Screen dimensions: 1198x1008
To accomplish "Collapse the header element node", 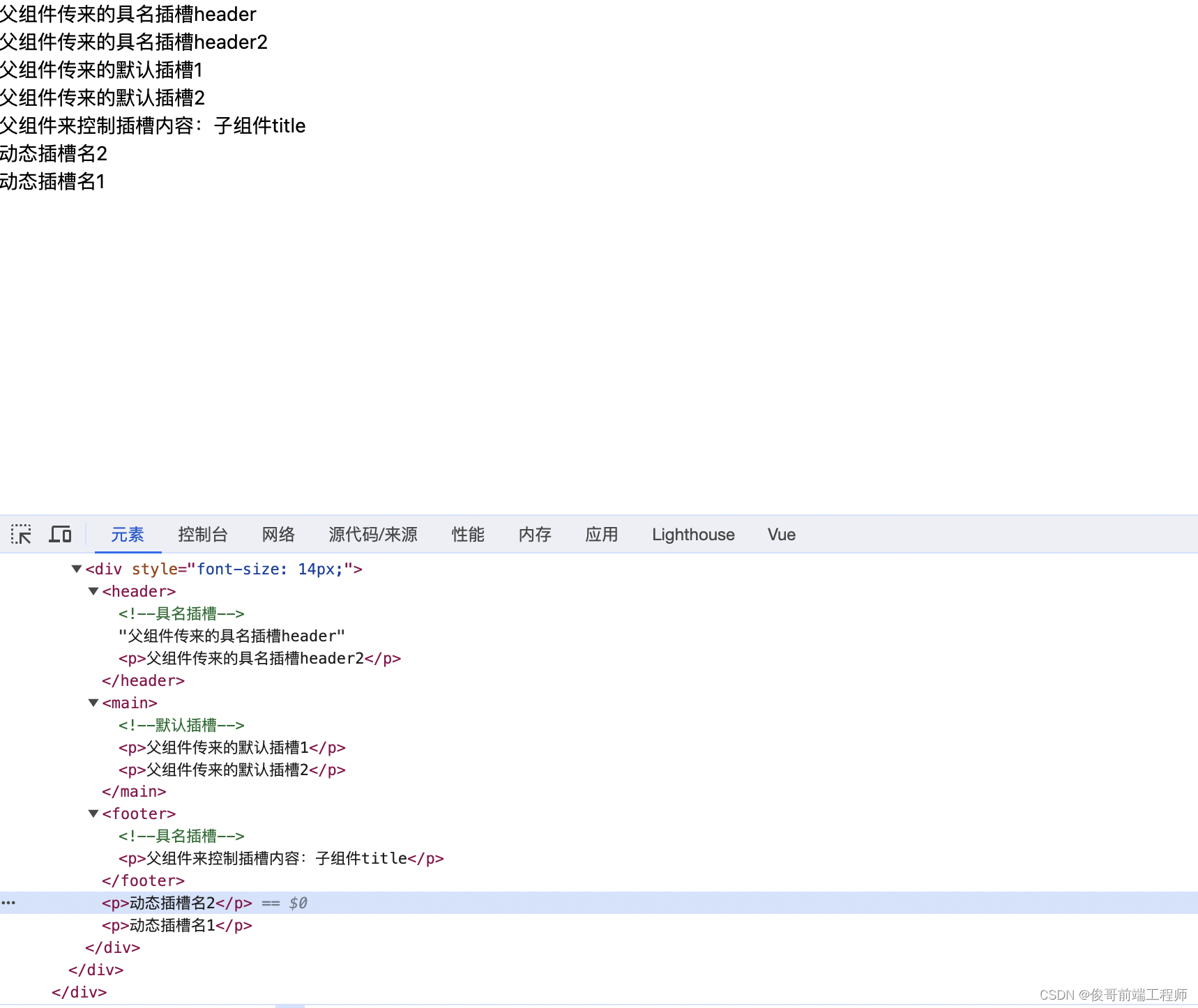I will [x=93, y=591].
